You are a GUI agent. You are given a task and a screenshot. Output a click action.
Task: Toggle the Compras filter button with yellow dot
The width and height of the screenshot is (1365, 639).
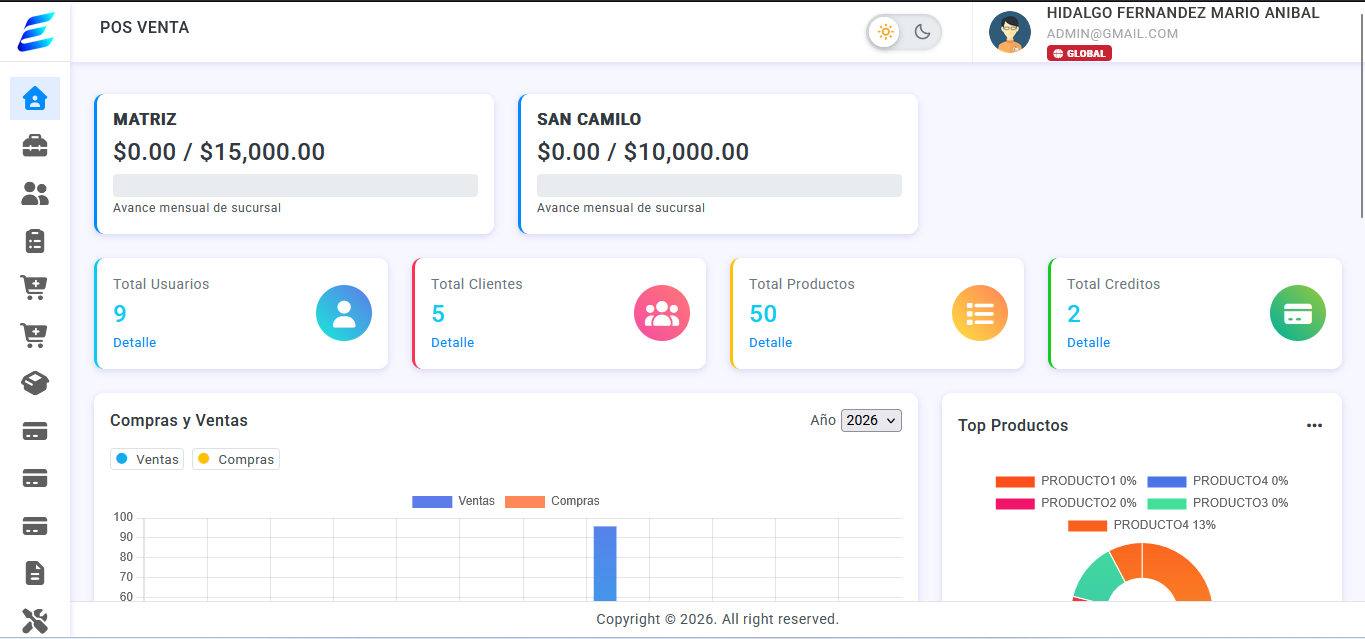click(236, 459)
